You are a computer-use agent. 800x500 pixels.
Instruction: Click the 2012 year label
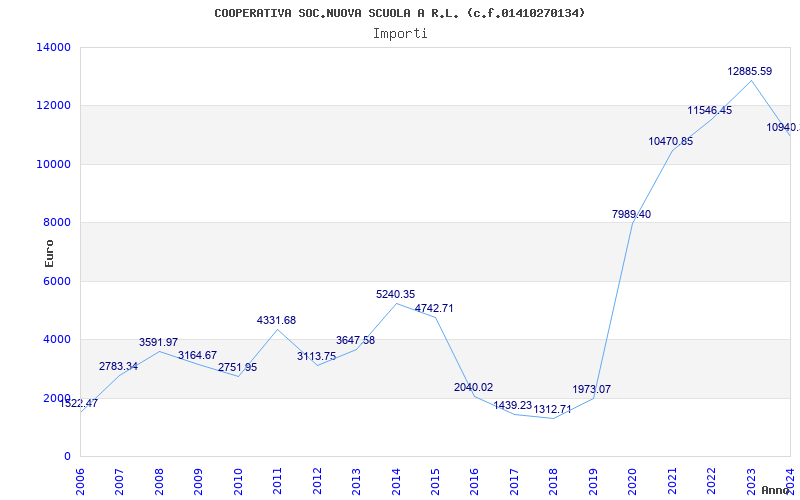(317, 481)
